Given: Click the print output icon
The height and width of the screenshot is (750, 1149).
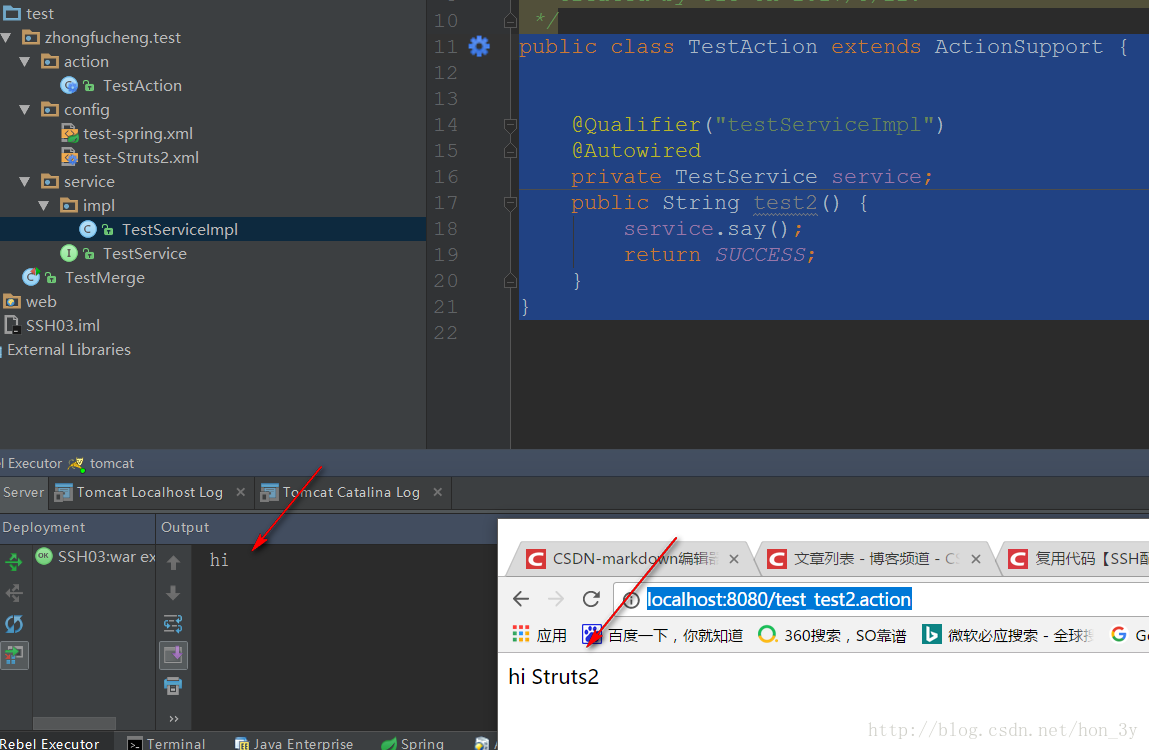Looking at the screenshot, I should click(x=173, y=686).
